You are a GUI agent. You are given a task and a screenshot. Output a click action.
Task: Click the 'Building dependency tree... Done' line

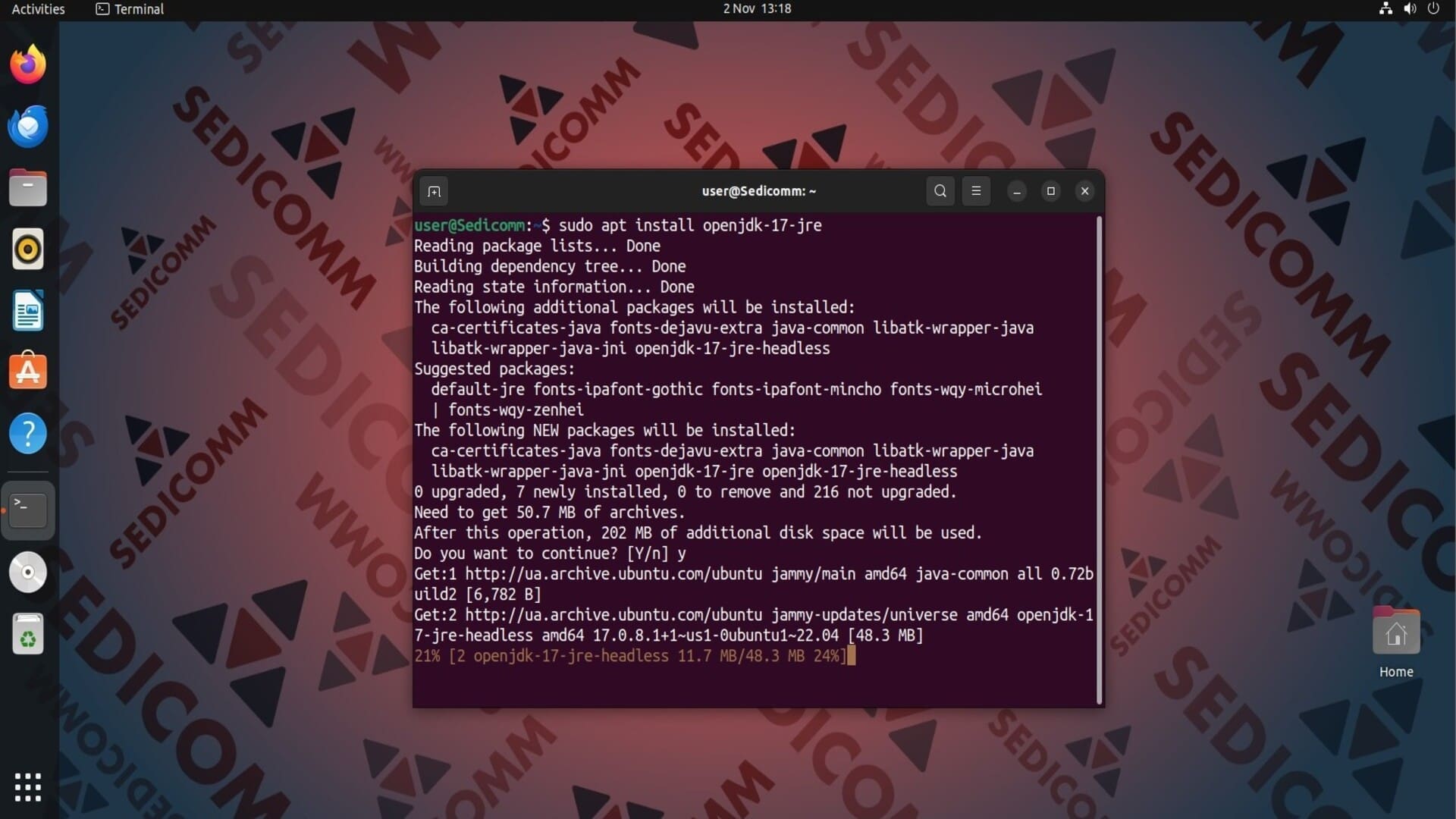pos(550,267)
